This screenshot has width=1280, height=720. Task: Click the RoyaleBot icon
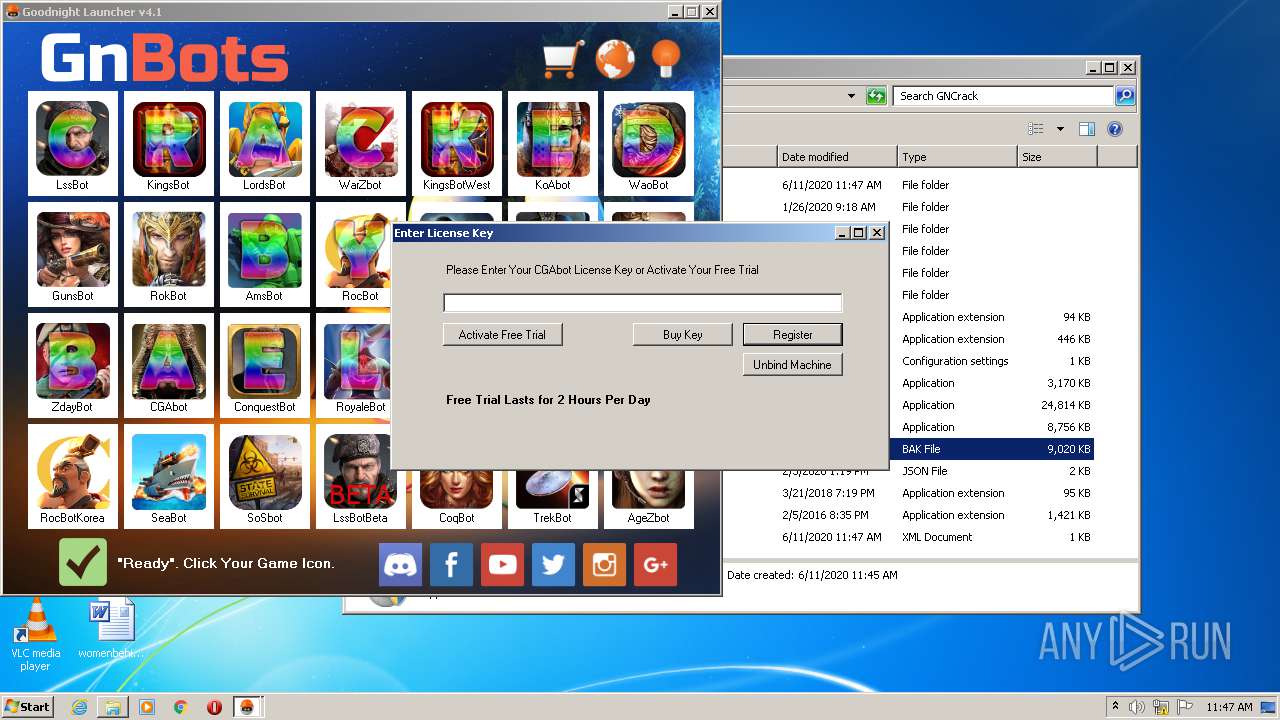[353, 365]
